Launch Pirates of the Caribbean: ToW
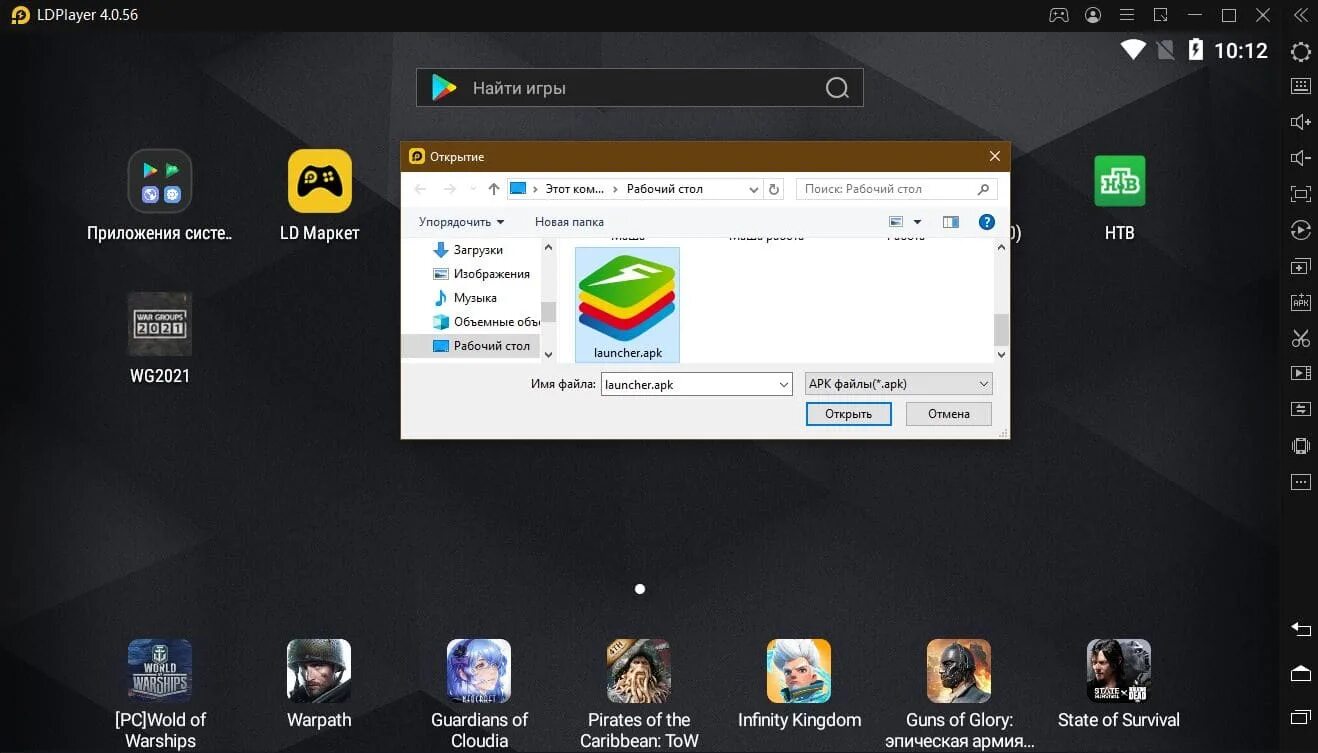The height and width of the screenshot is (753, 1318). point(639,693)
